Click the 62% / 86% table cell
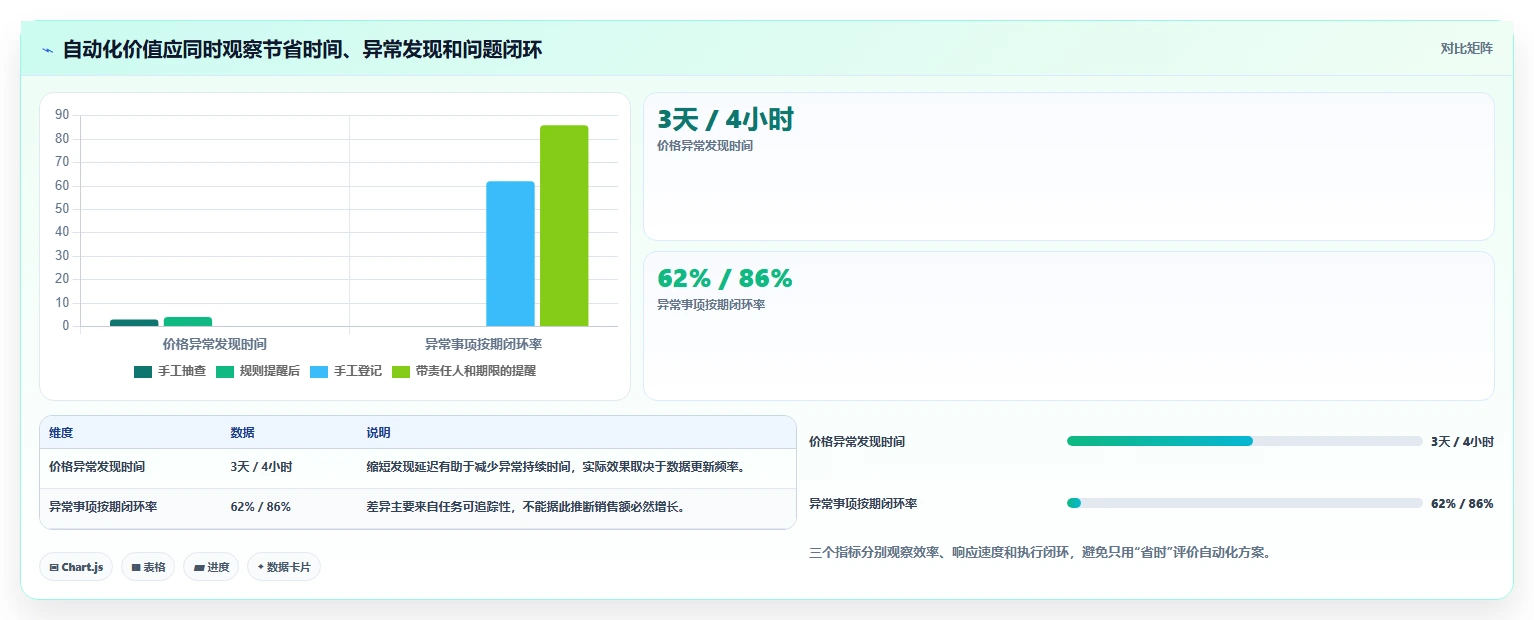Screen dimensions: 1534x620 click(x=260, y=507)
